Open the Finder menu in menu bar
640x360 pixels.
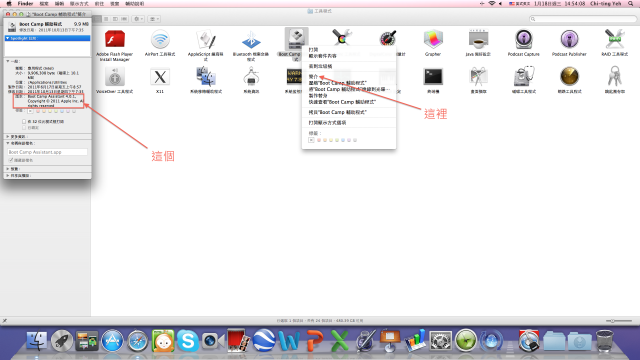coord(25,3)
